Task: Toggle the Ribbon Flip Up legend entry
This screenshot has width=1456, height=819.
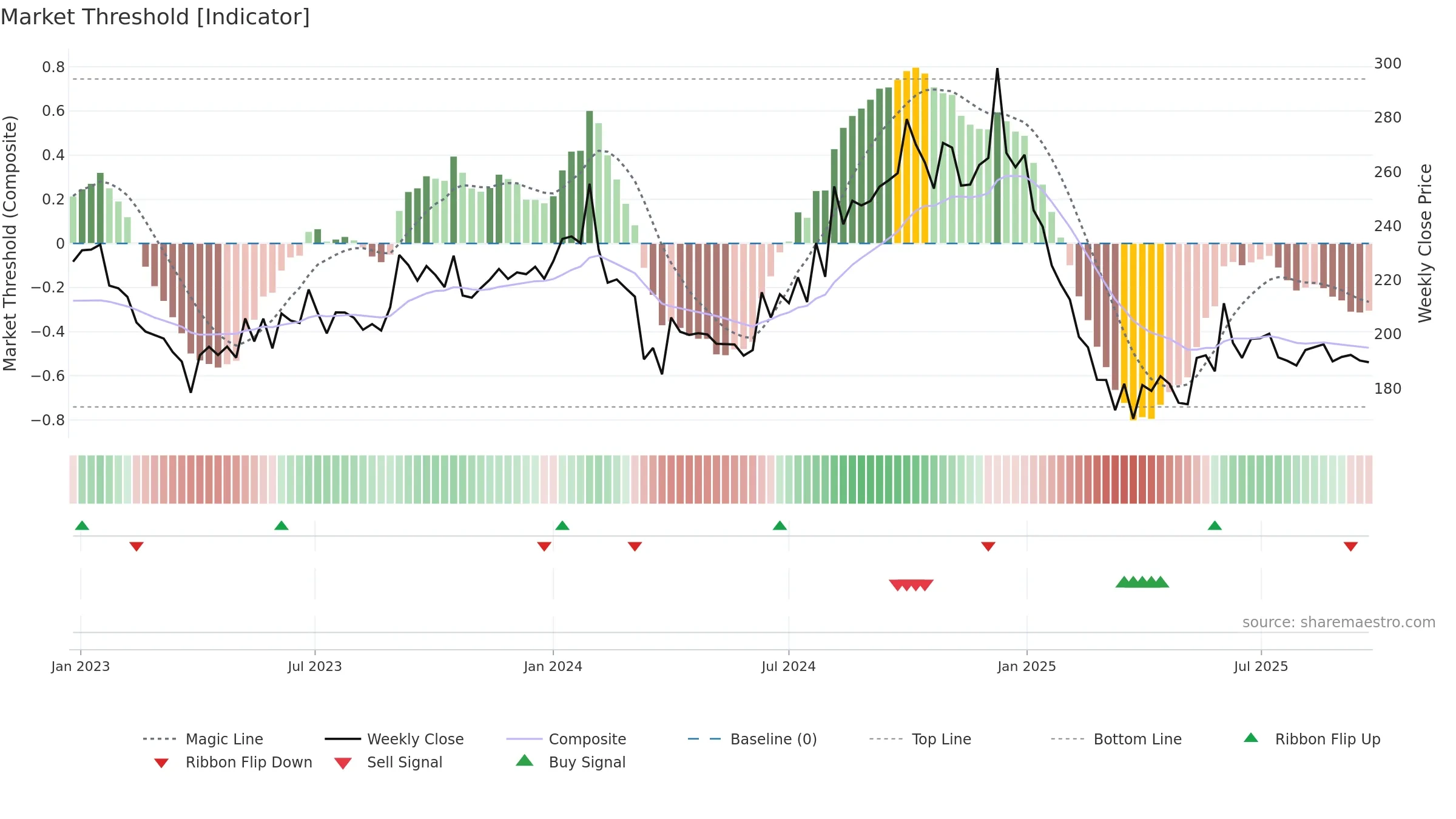Action: 1312,739
